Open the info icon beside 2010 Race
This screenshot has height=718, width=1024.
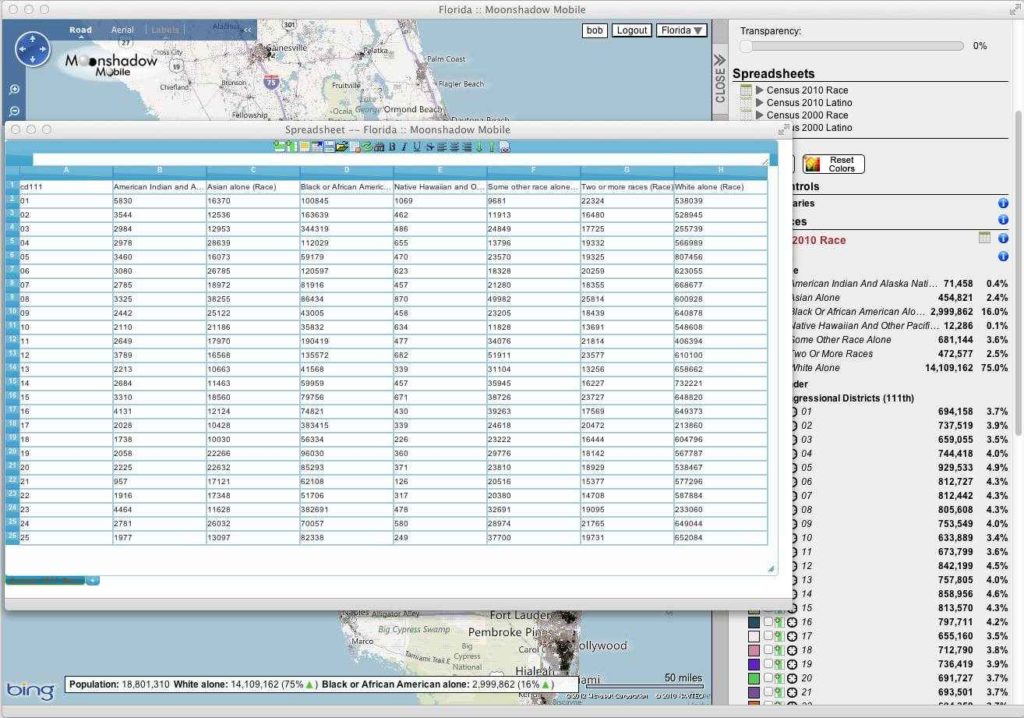[x=1003, y=239]
